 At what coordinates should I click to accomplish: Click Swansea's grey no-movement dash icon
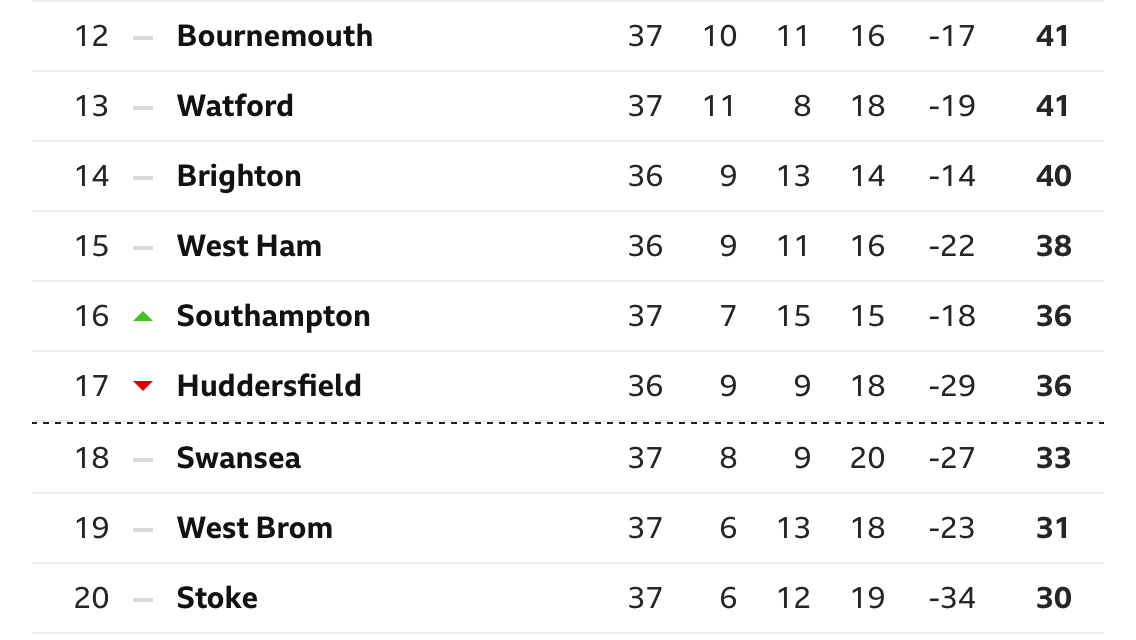143,460
